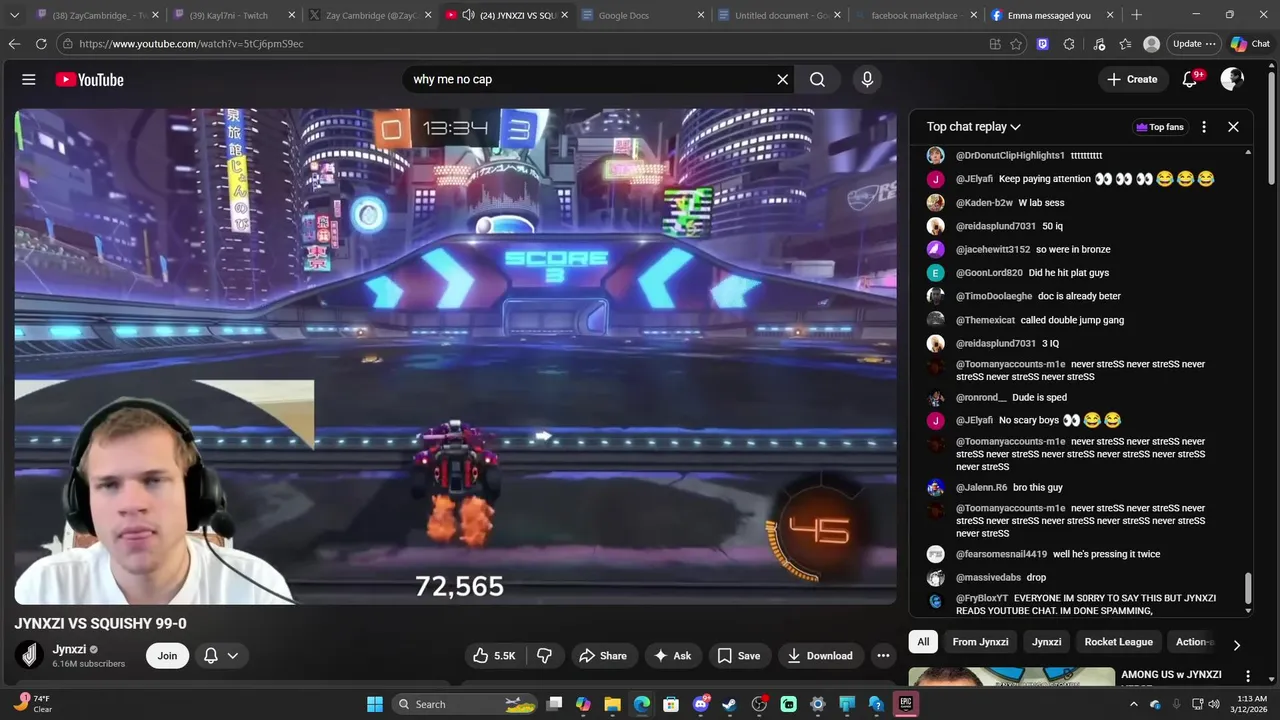Open the Update browser menu
The image size is (1280, 720).
[x=1194, y=44]
